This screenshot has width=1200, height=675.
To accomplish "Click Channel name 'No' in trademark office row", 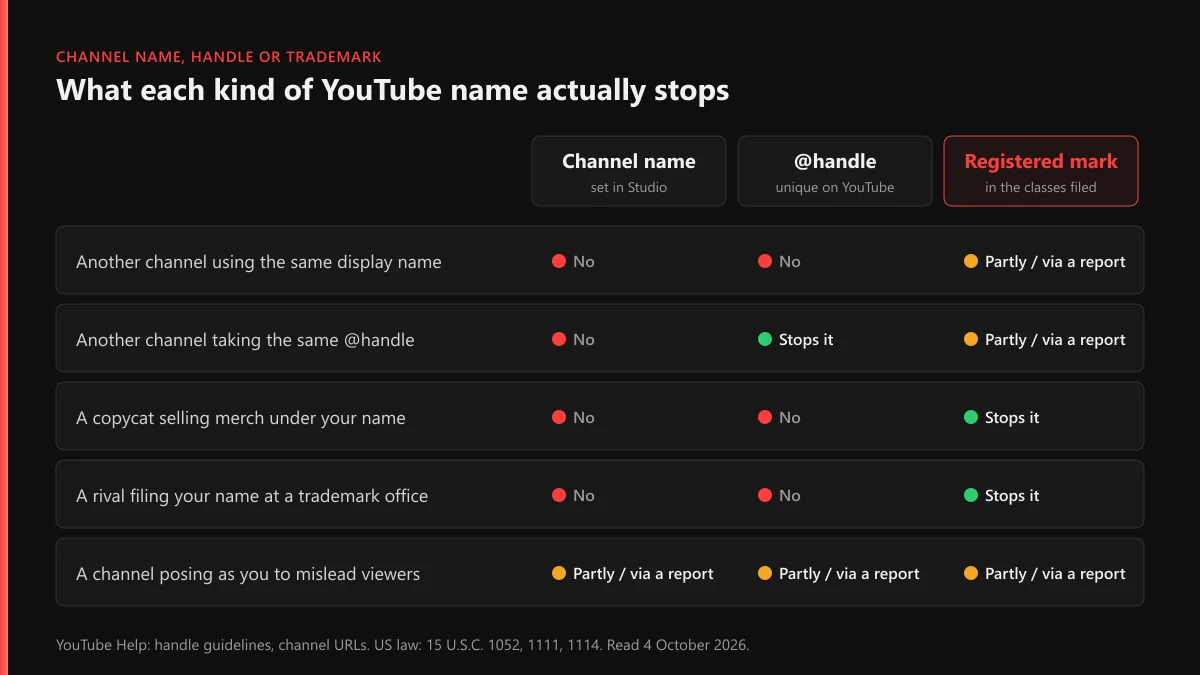I will [x=573, y=496].
